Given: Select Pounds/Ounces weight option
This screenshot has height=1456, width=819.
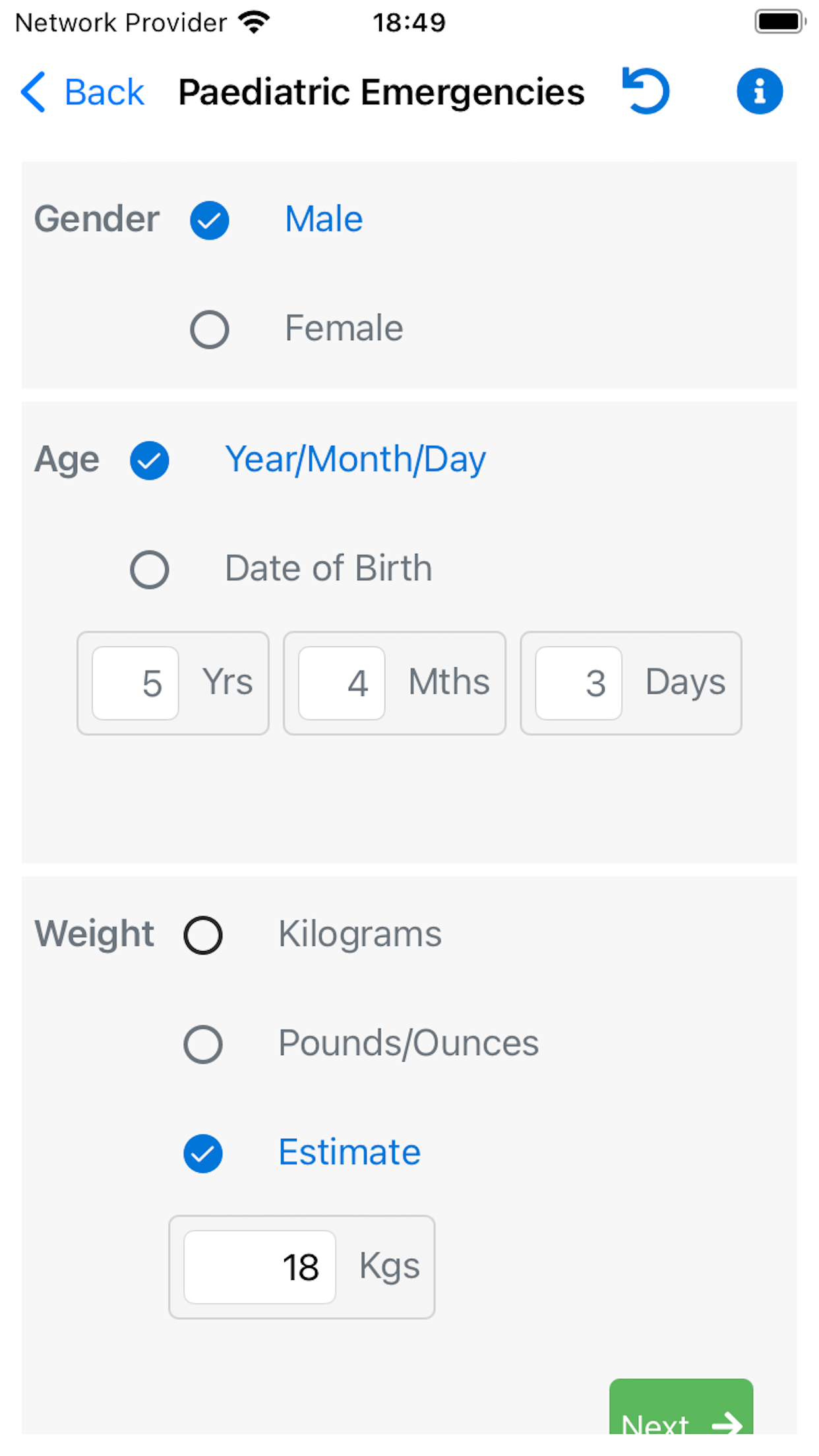Looking at the screenshot, I should pos(203,1044).
